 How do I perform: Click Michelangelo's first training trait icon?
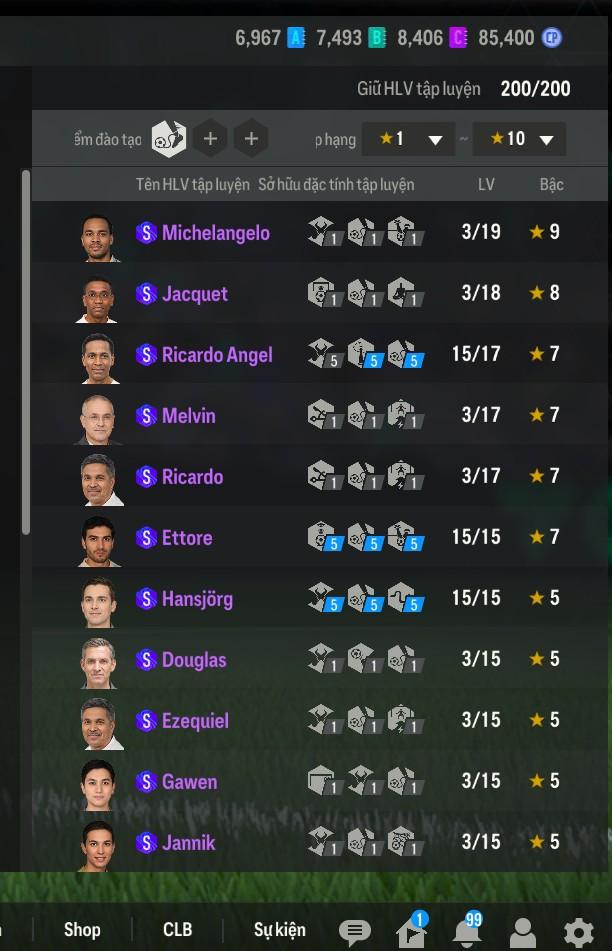pos(324,231)
